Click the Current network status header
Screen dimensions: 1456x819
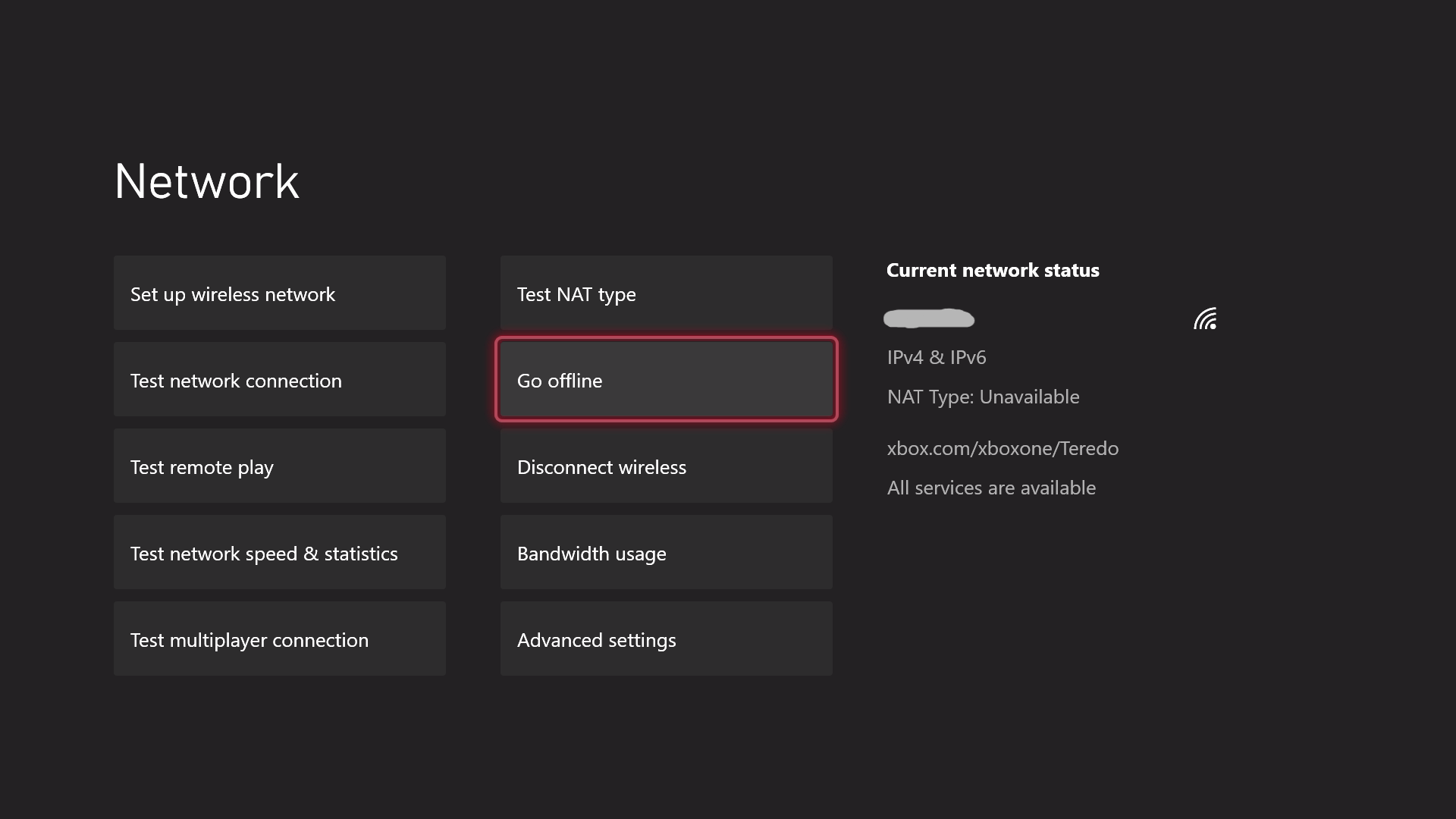pyautogui.click(x=992, y=270)
